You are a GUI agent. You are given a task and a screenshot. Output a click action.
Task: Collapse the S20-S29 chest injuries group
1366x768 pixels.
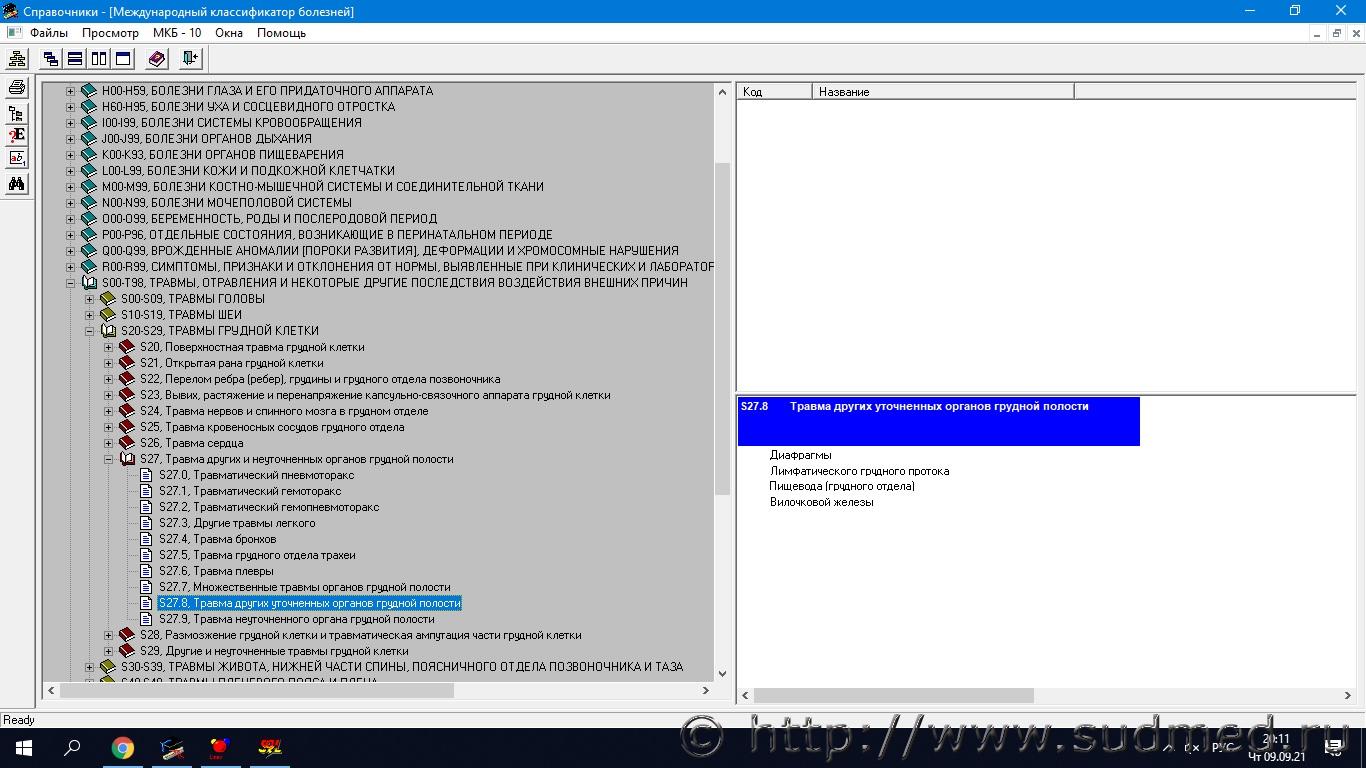90,331
